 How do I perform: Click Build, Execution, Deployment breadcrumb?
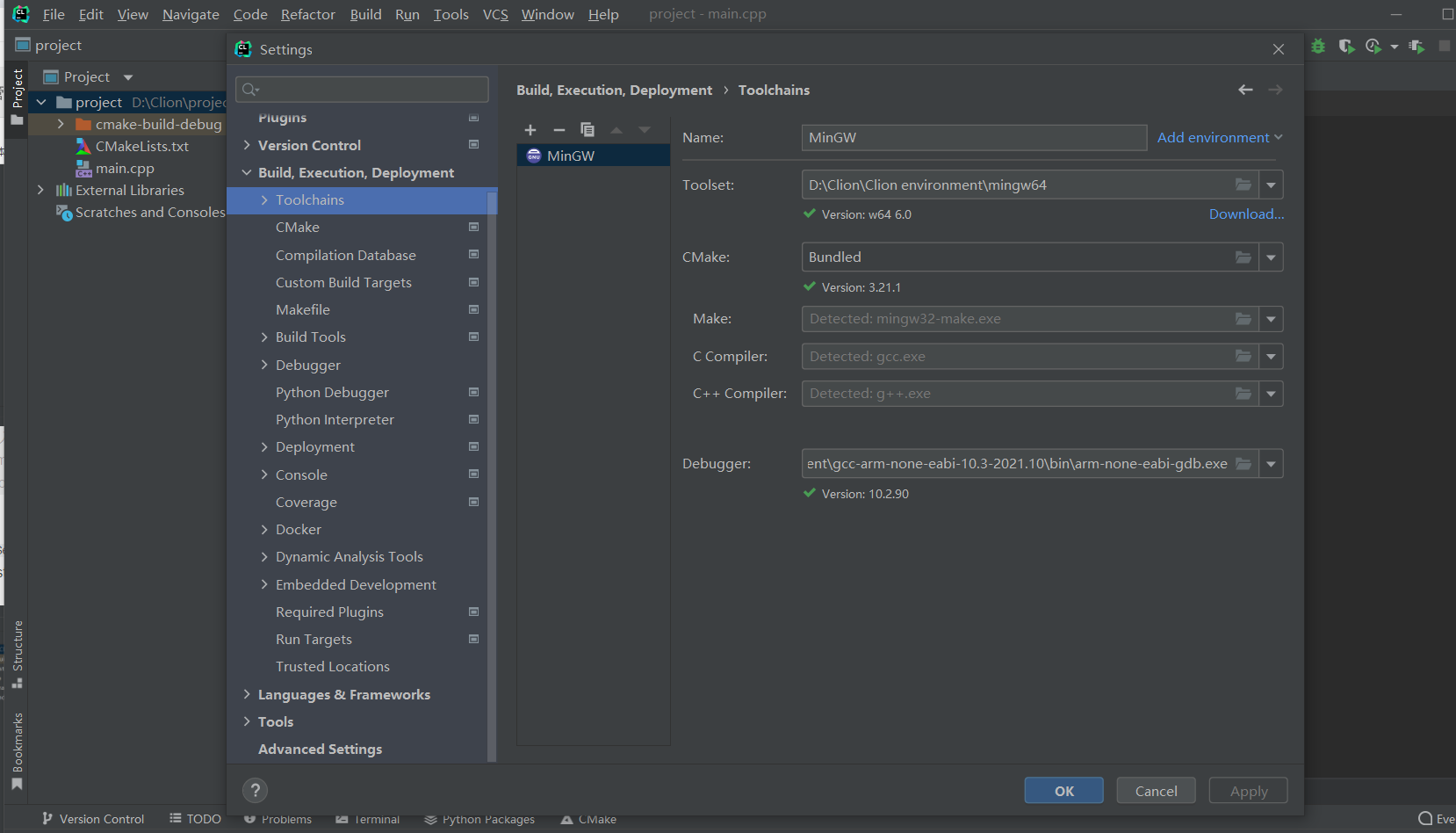(614, 90)
